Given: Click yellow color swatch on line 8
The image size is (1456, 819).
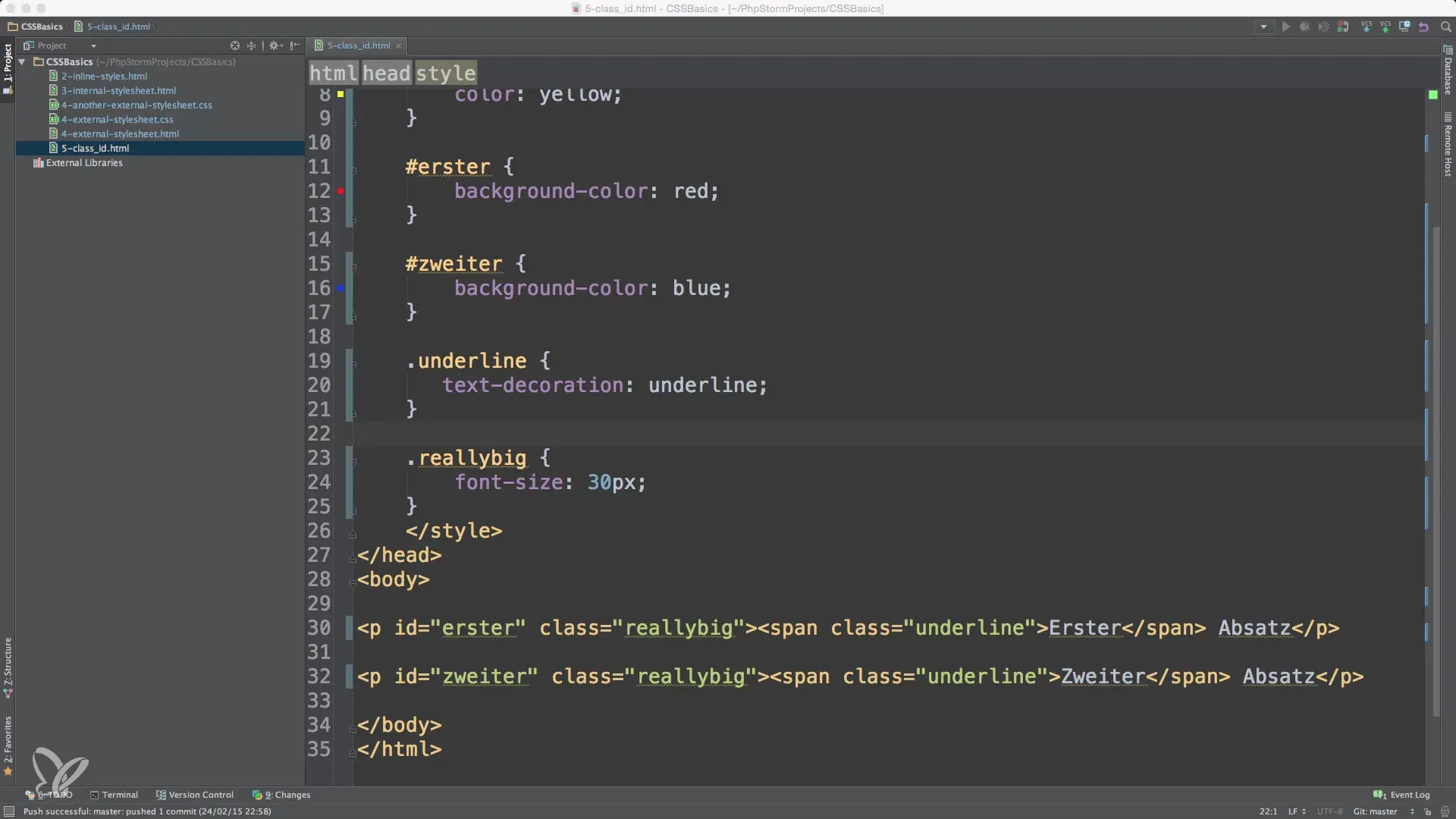Looking at the screenshot, I should pos(340,94).
